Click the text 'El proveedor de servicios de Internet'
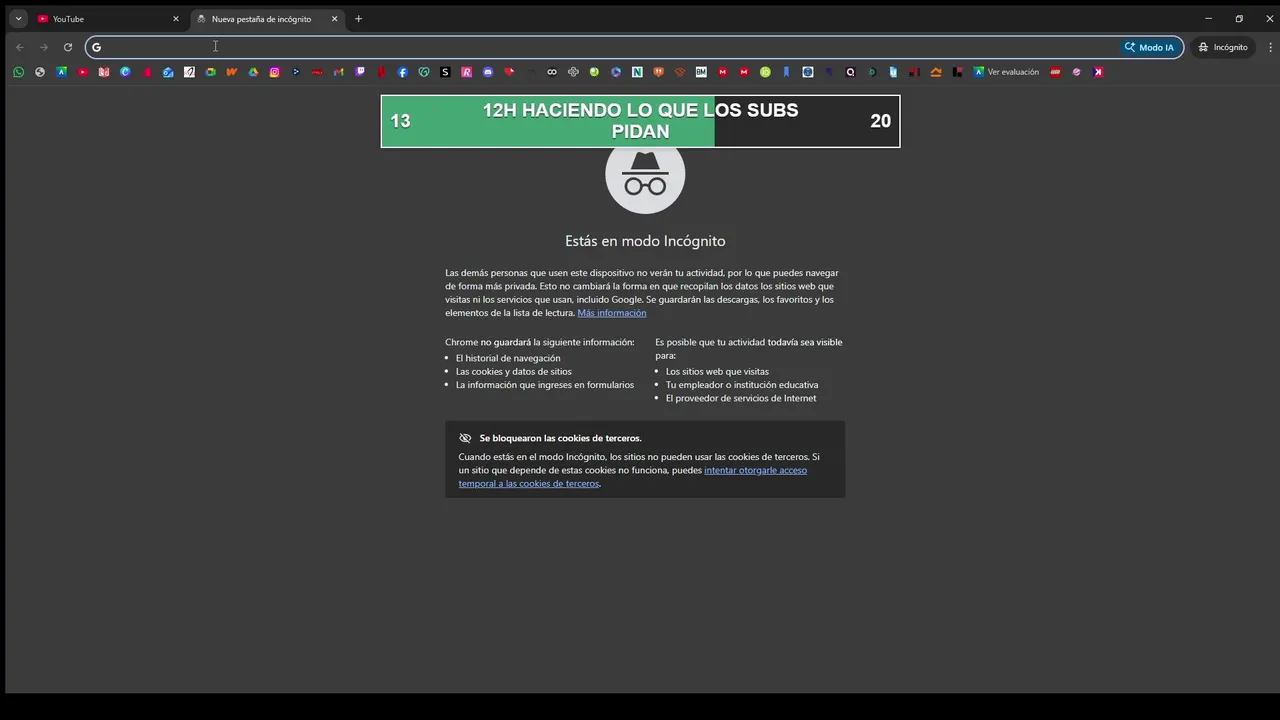 pyautogui.click(x=741, y=398)
